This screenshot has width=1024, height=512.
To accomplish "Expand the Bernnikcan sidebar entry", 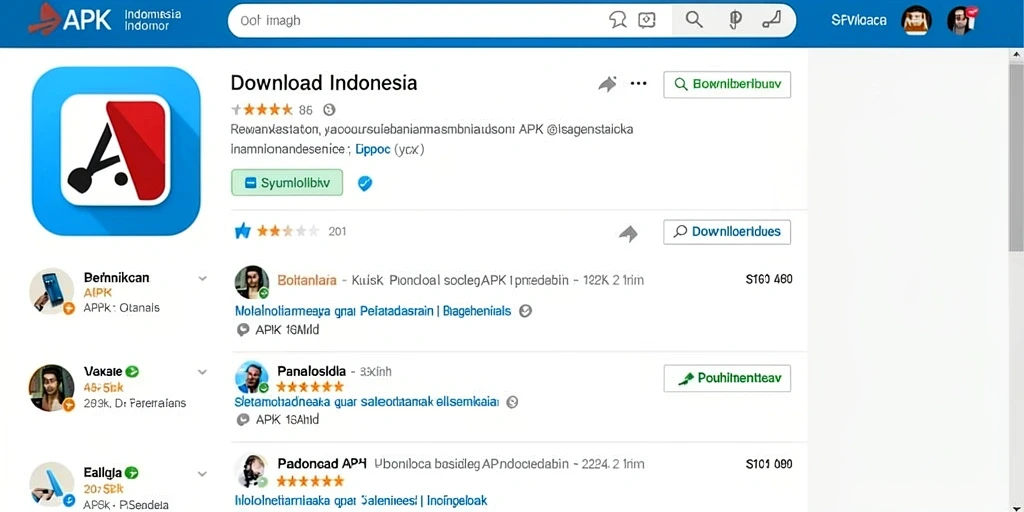I will click(x=202, y=278).
